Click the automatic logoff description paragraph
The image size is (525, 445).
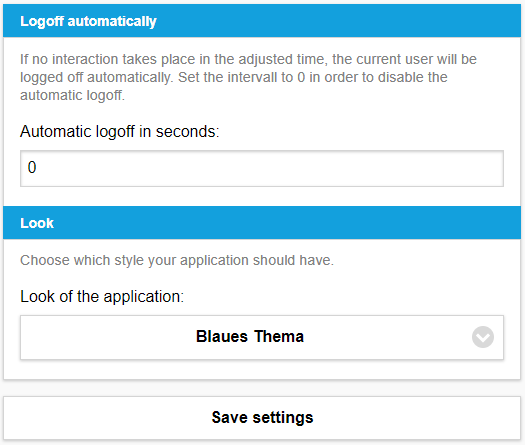tap(248, 77)
